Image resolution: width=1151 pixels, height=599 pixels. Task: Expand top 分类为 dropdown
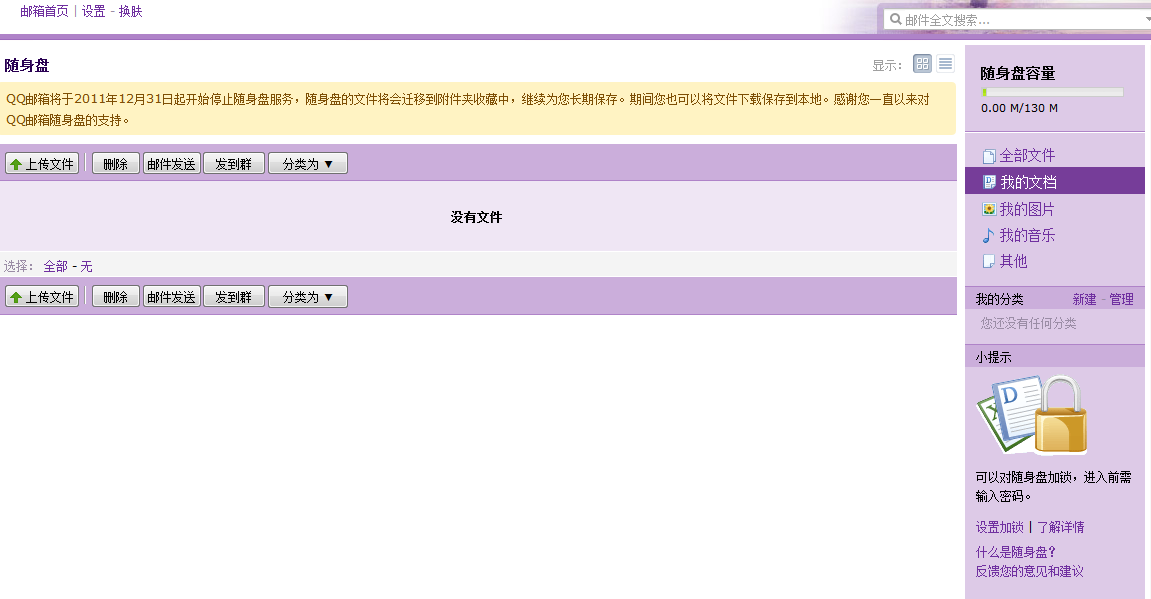308,164
